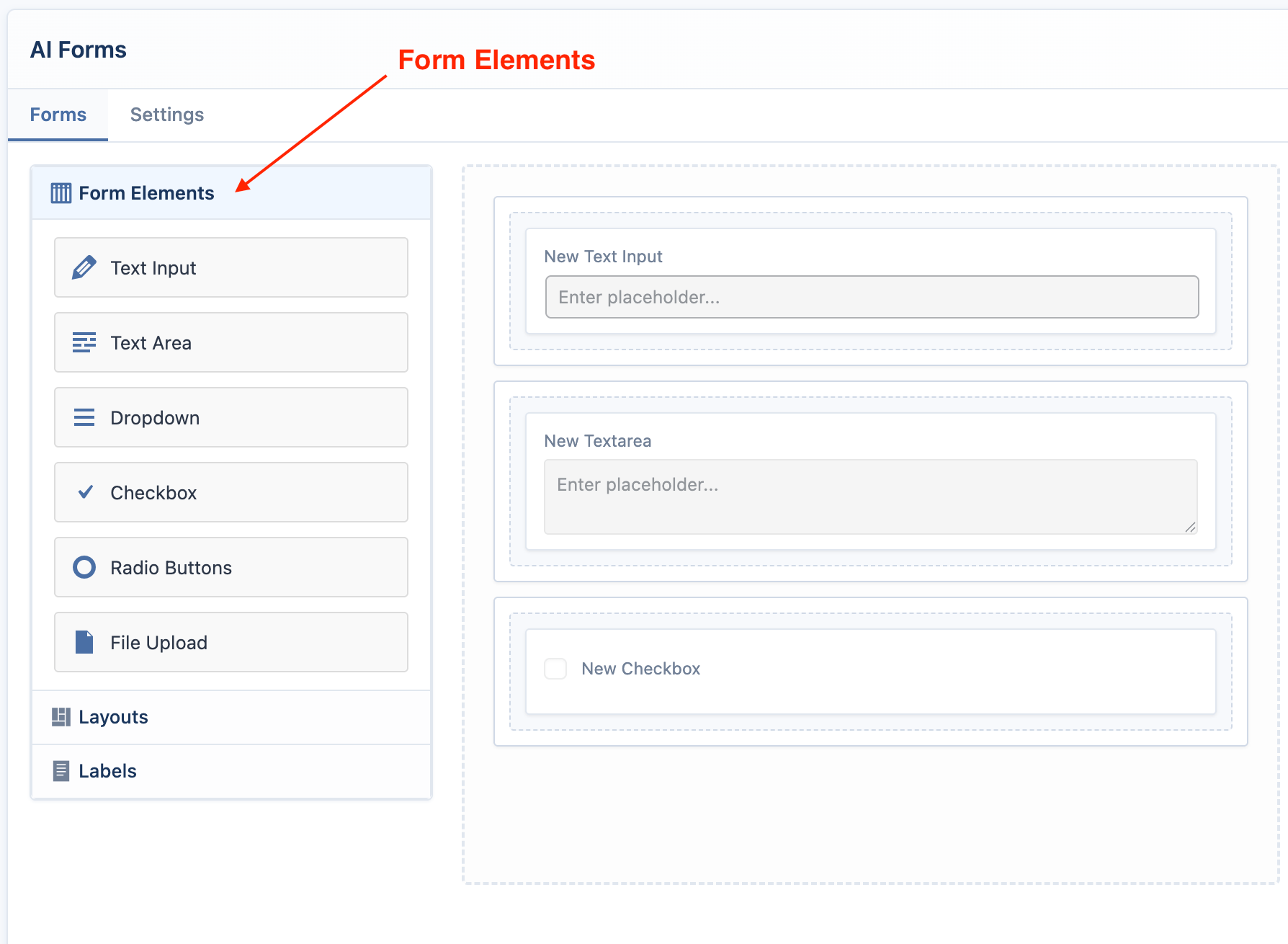This screenshot has width=1288, height=944.
Task: Switch to the Settings tab
Action: 167,115
